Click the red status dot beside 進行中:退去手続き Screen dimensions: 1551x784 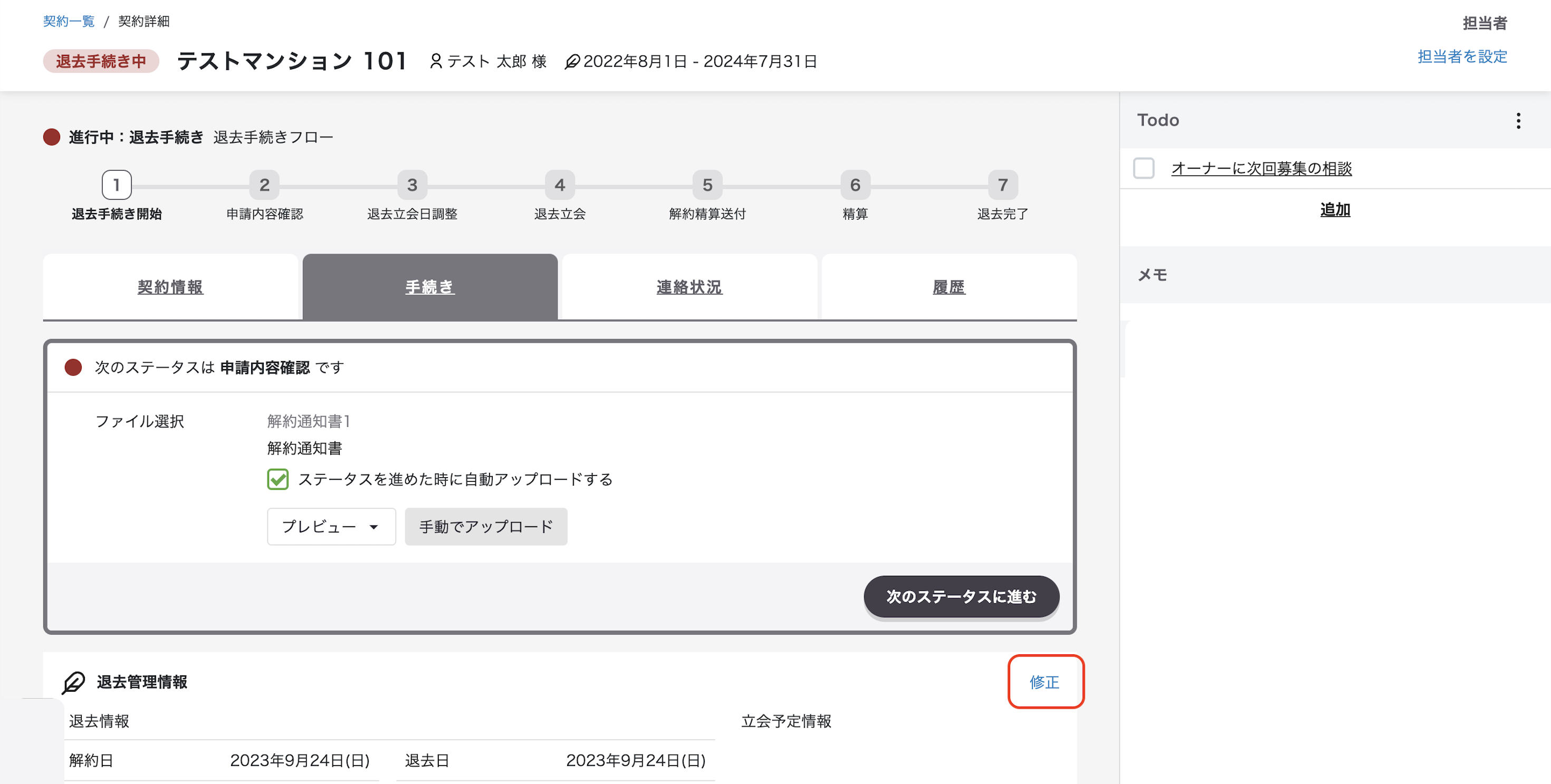[52, 137]
